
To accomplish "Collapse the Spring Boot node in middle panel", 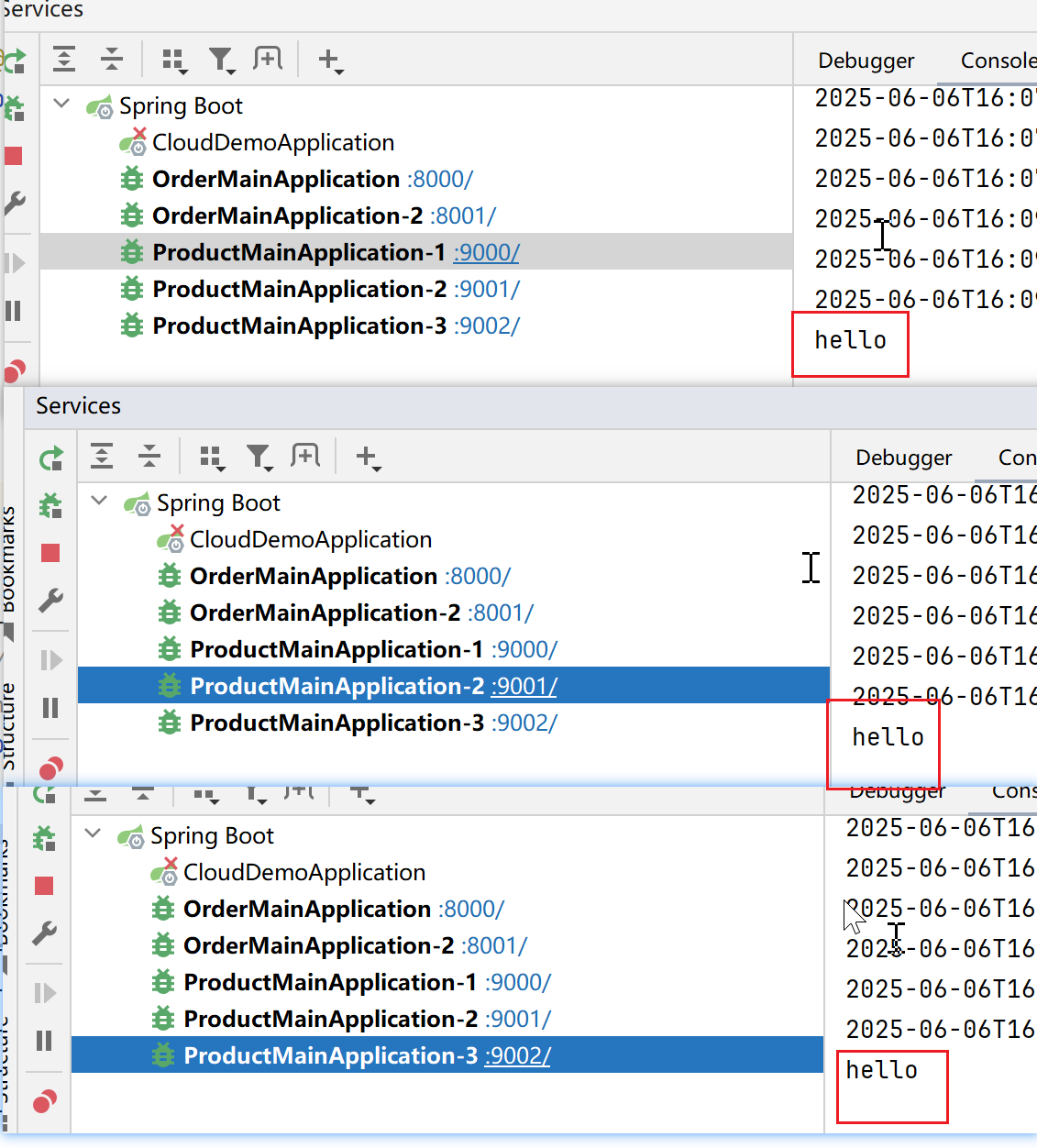I will 99,501.
